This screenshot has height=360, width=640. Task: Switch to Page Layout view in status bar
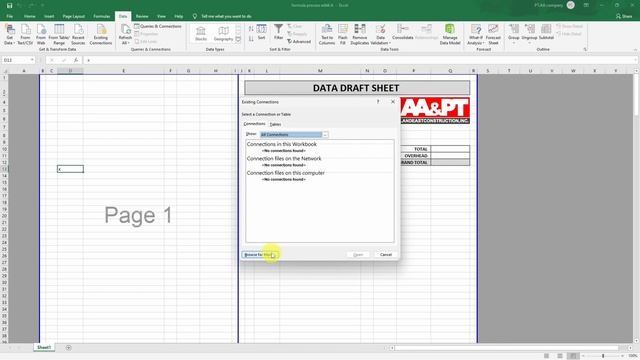click(x=560, y=356)
